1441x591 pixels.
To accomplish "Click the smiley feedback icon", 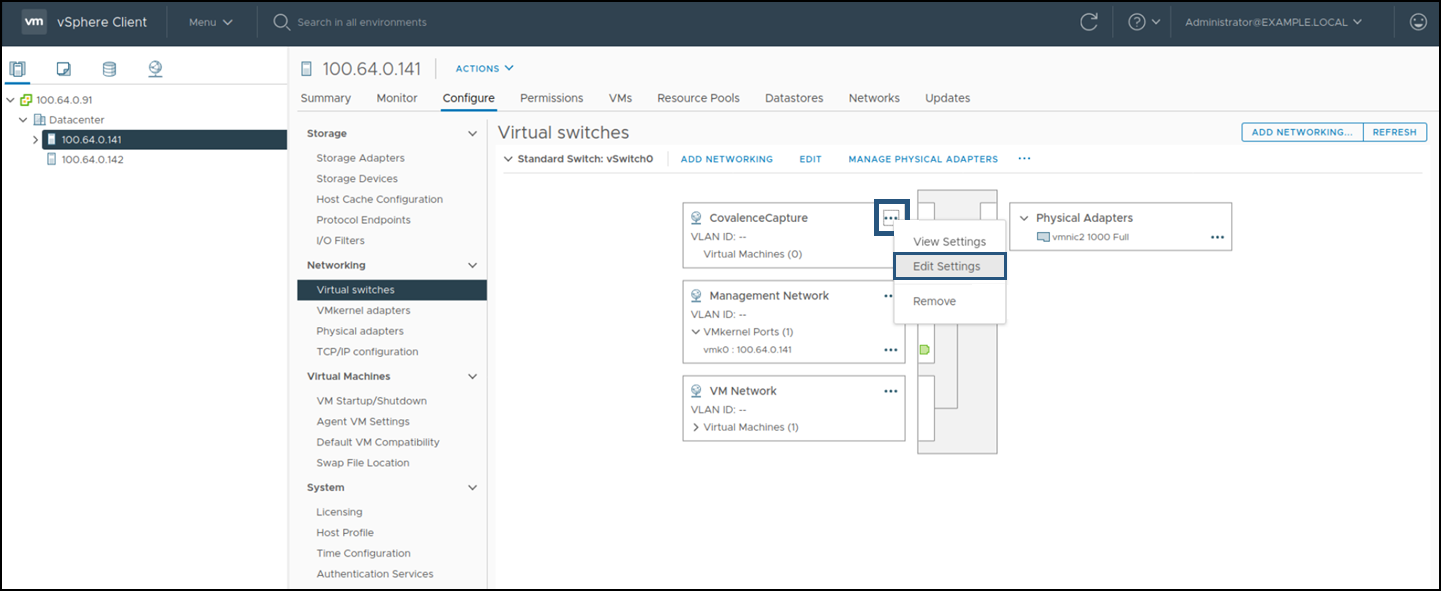I will [x=1417, y=22].
